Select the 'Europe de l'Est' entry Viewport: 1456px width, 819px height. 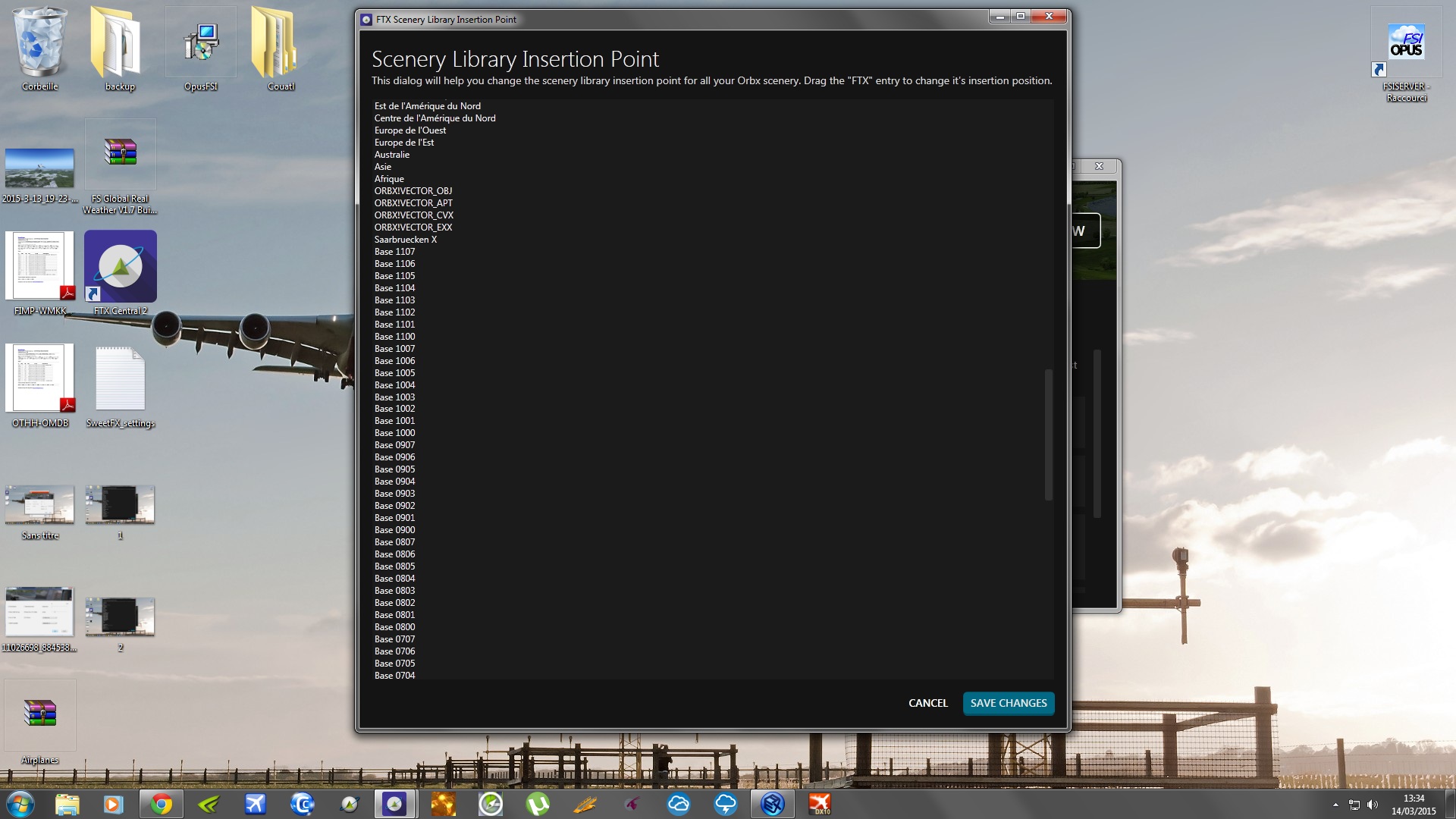click(404, 143)
